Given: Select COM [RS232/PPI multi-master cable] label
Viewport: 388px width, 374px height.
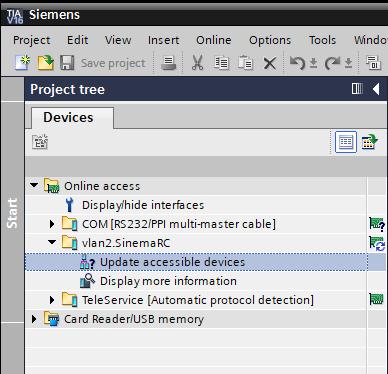Looking at the screenshot, I should (x=179, y=224).
